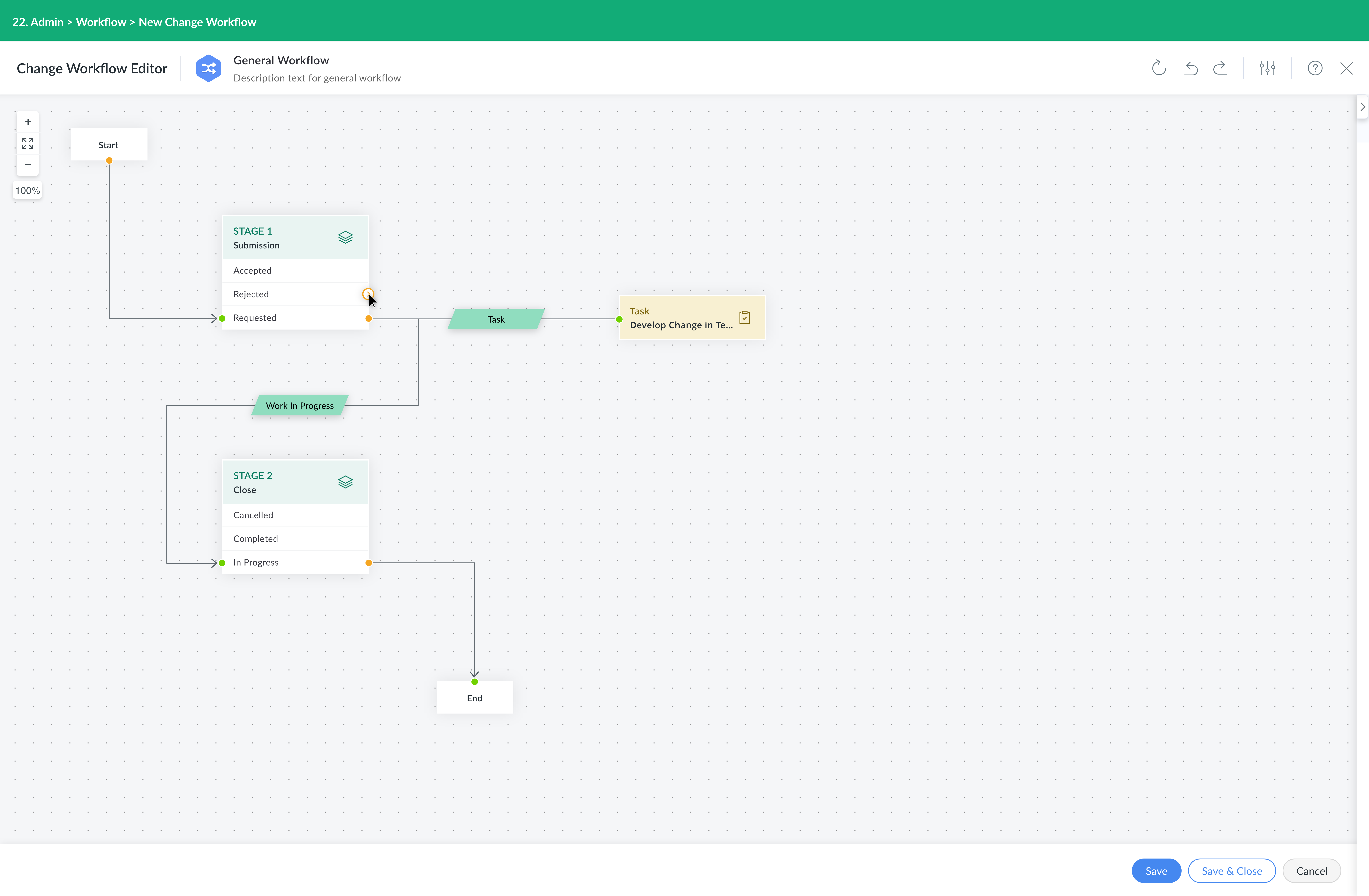The height and width of the screenshot is (896, 1369).
Task: Select the Requested status row
Action: [295, 317]
